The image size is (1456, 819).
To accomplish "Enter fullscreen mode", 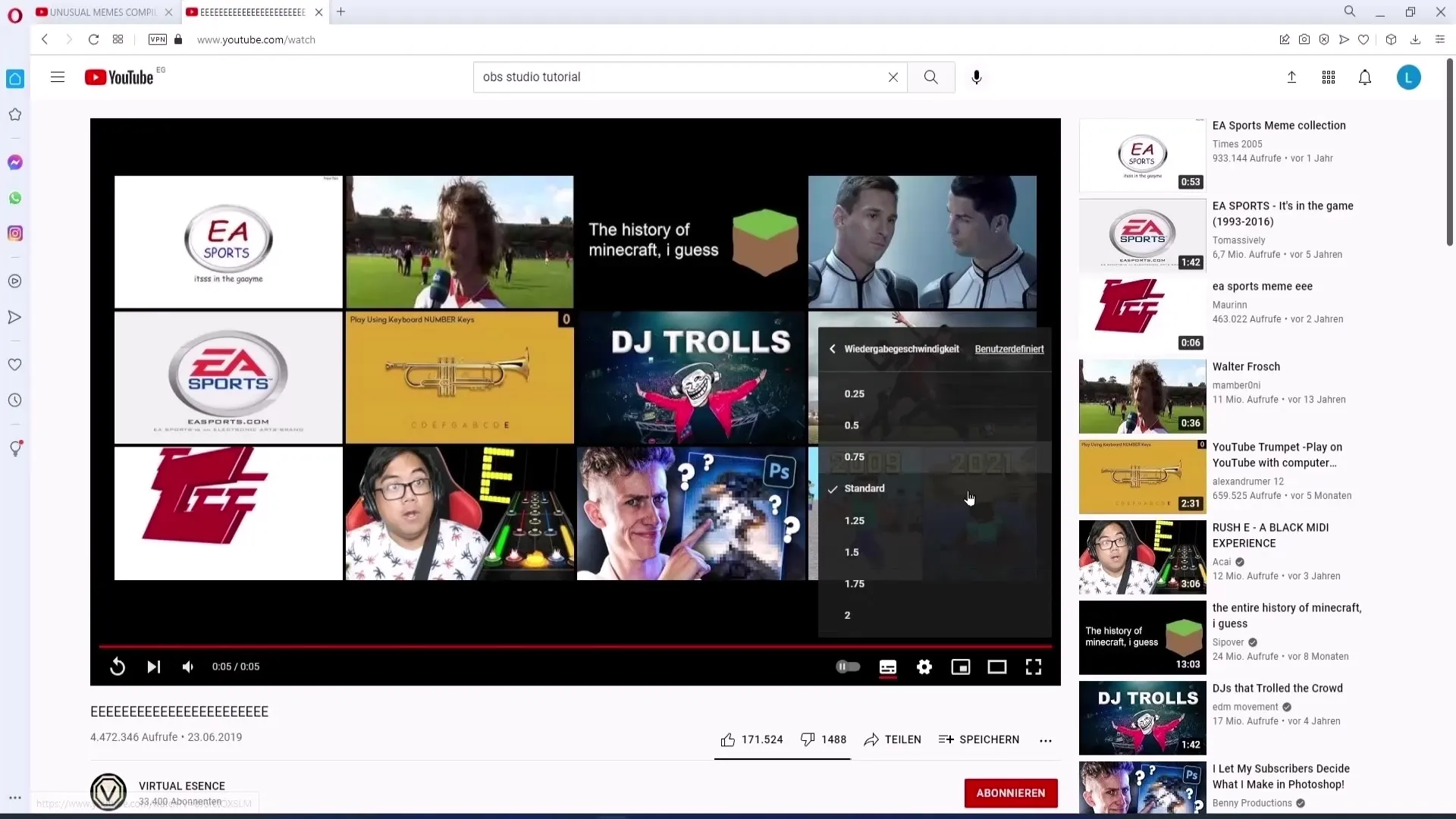I will point(1033,667).
